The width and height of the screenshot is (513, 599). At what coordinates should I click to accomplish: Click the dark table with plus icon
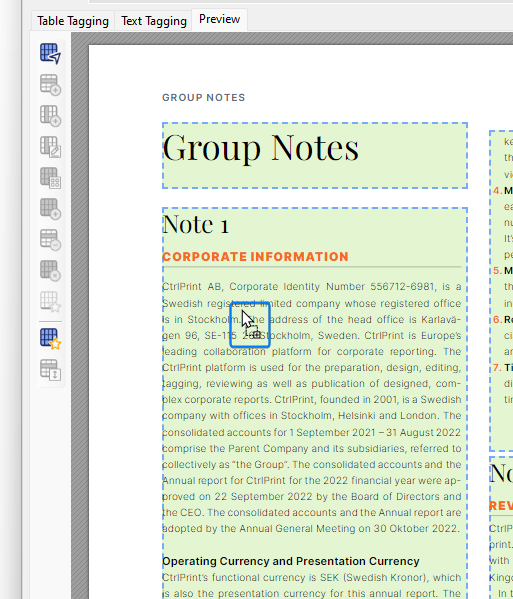[50, 209]
